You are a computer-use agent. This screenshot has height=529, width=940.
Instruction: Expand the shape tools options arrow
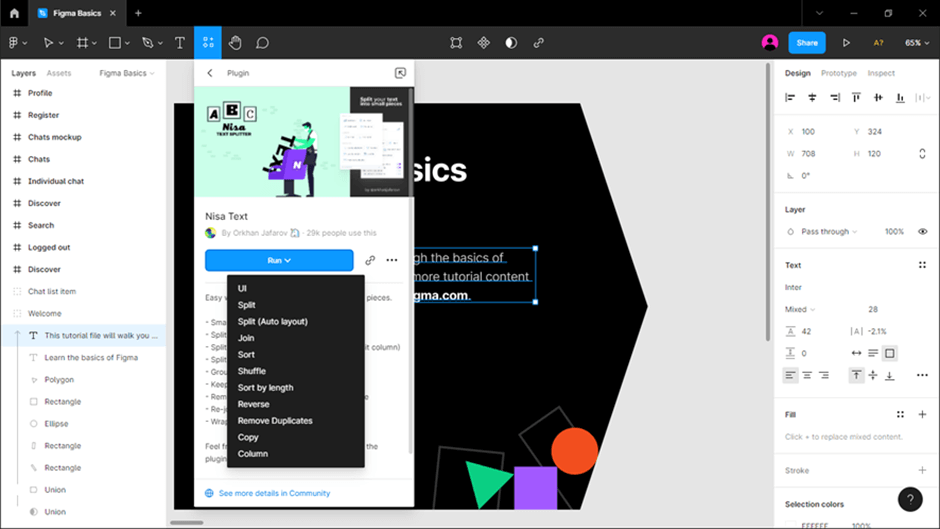click(128, 43)
